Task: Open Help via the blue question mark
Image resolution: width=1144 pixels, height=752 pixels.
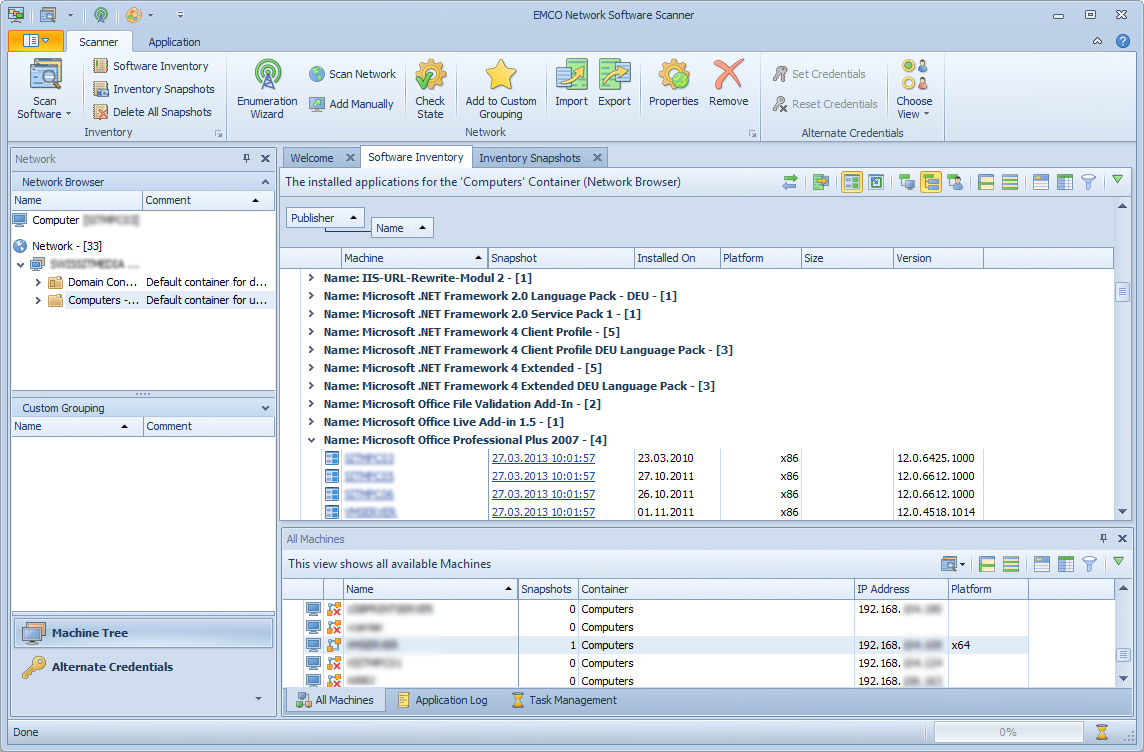Action: pyautogui.click(x=1123, y=41)
